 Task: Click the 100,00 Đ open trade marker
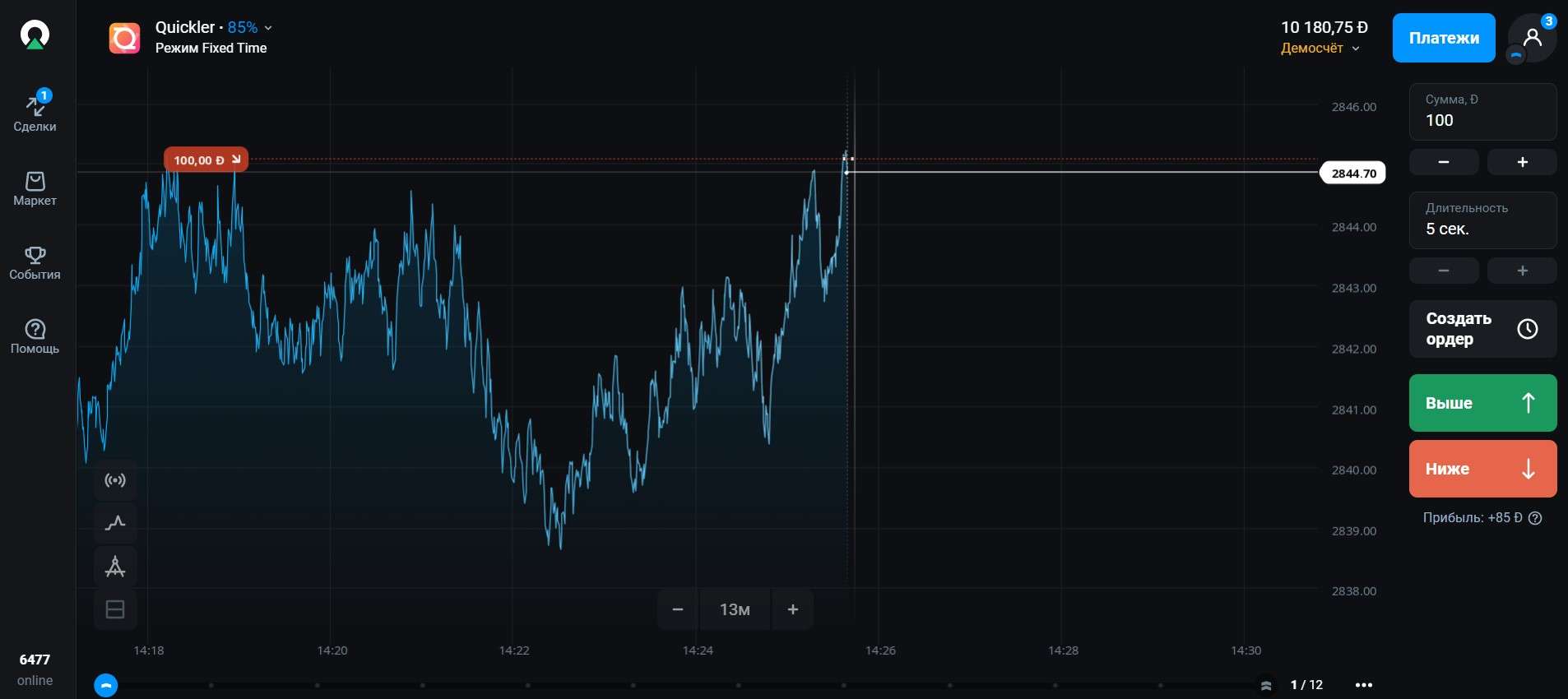[x=206, y=160]
